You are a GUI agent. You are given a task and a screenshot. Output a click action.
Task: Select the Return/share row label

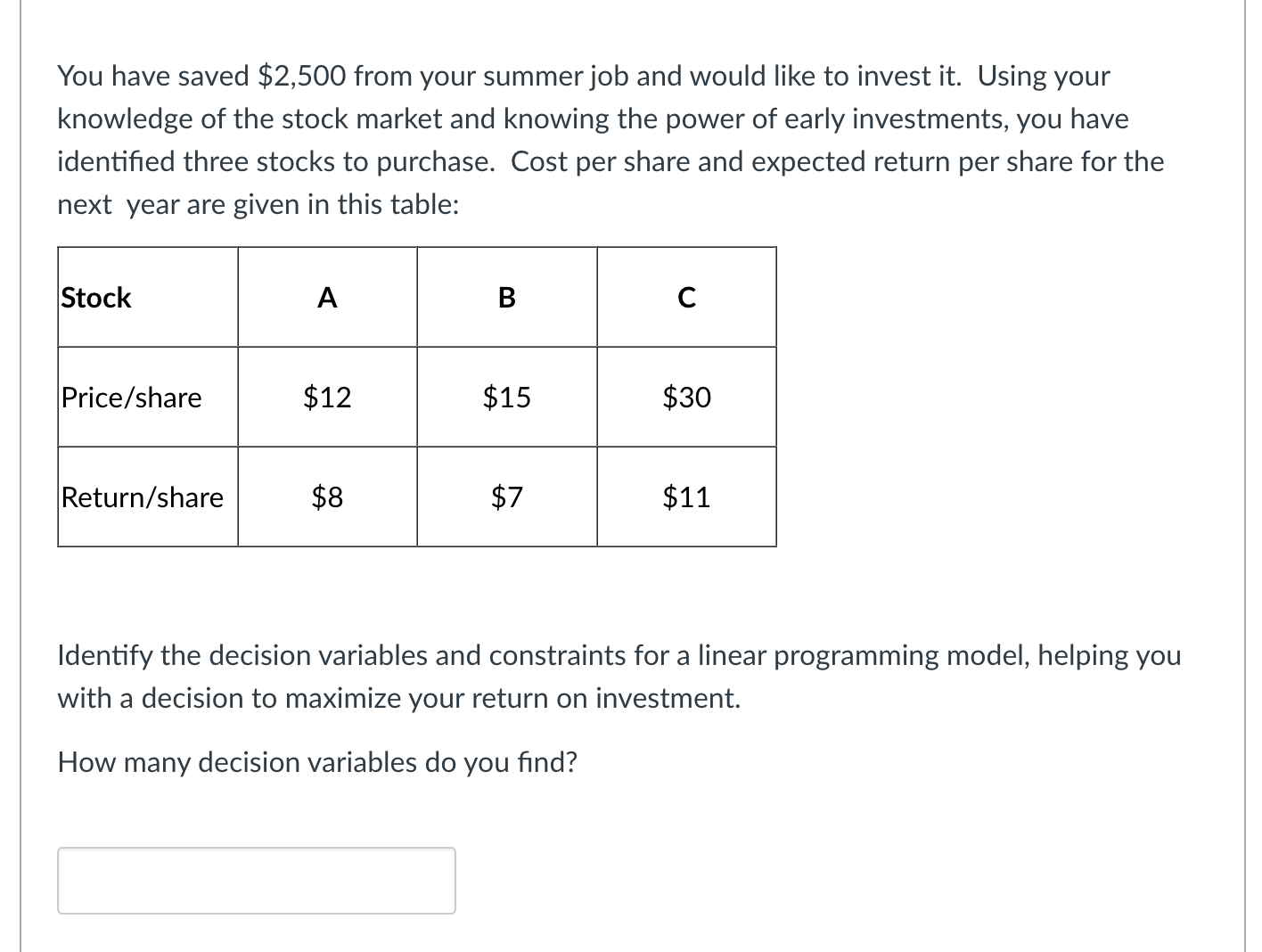pyautogui.click(x=148, y=497)
